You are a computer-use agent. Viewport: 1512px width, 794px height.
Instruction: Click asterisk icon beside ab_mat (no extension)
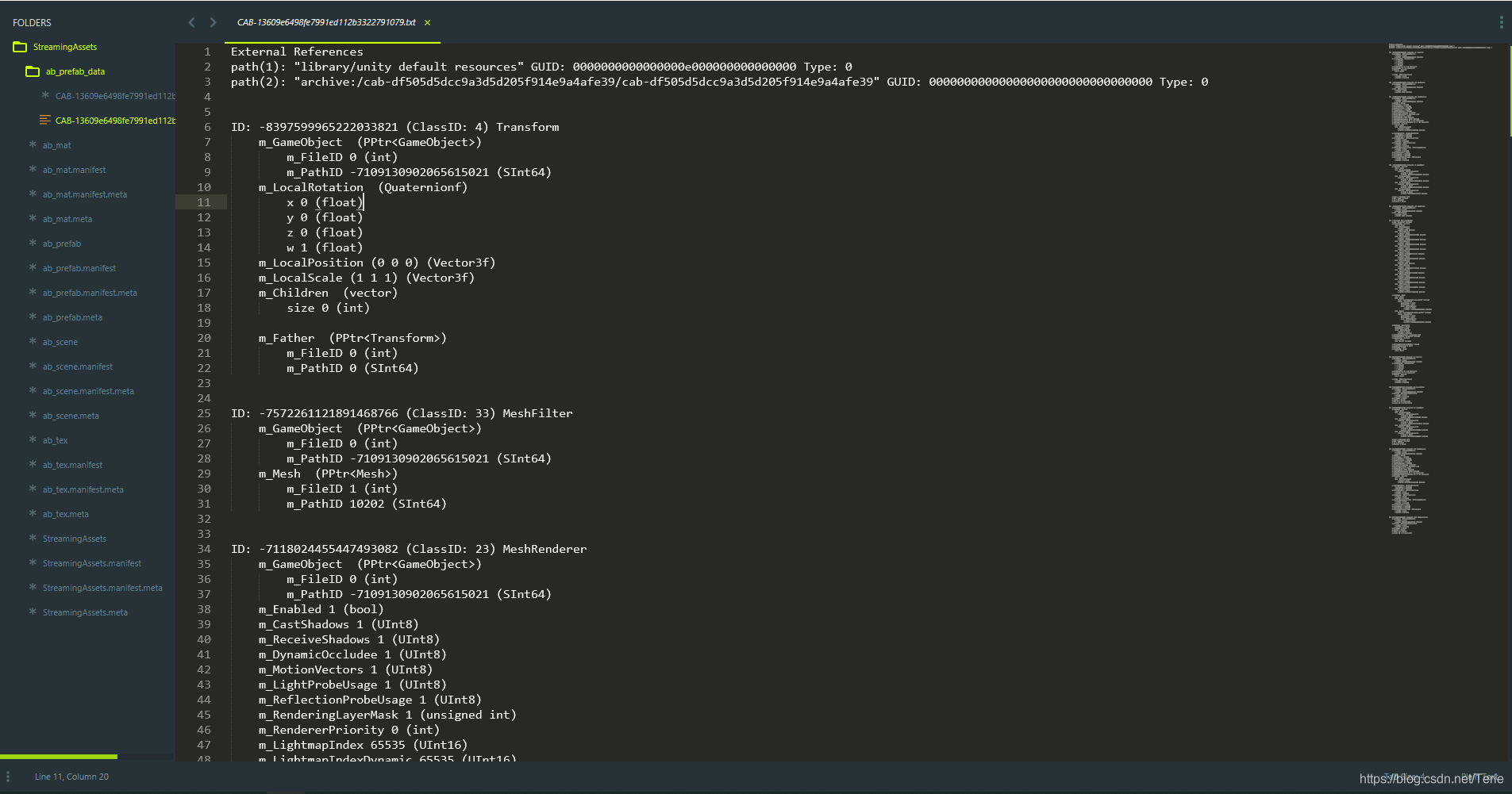[33, 144]
